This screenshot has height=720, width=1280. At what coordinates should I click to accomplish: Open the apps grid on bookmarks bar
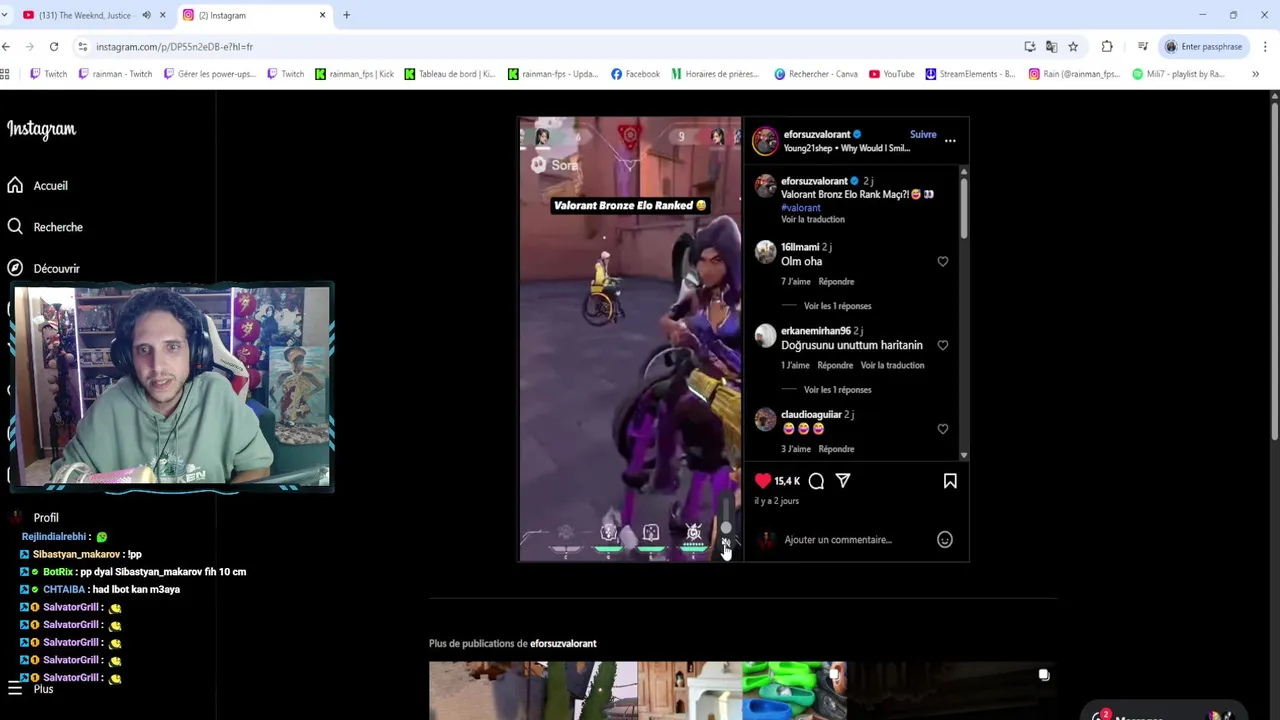pos(5,74)
